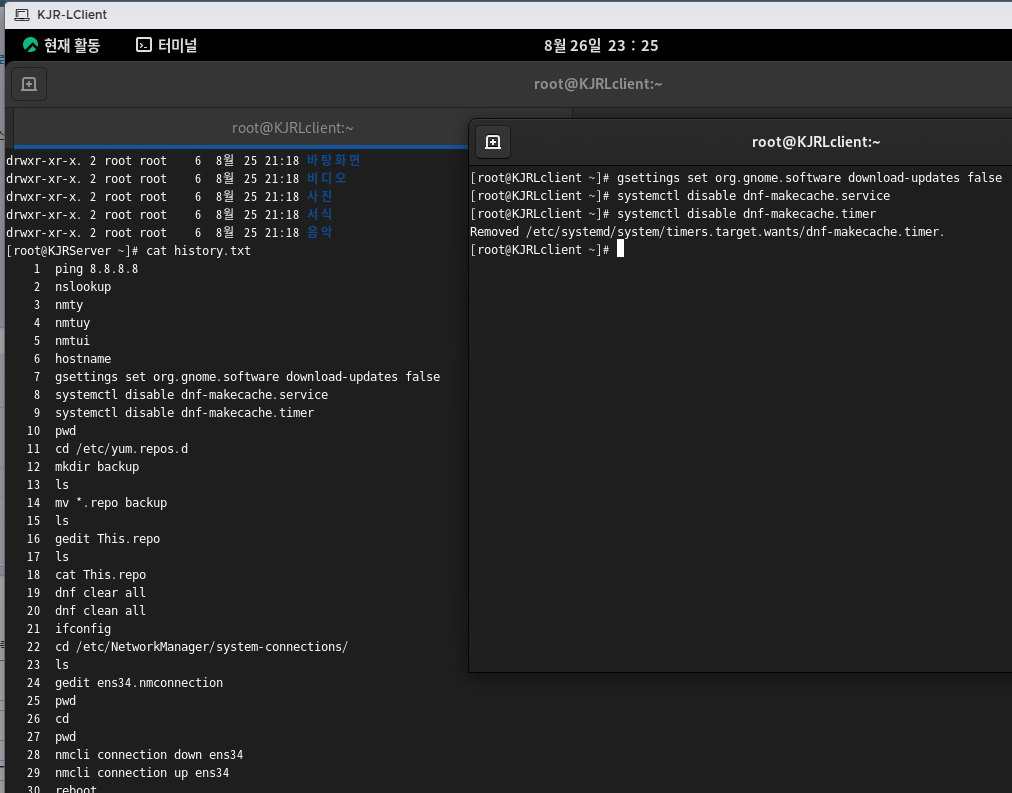Click the clock showing 8월 26일 23:25
The image size is (1012, 793).
coord(601,46)
